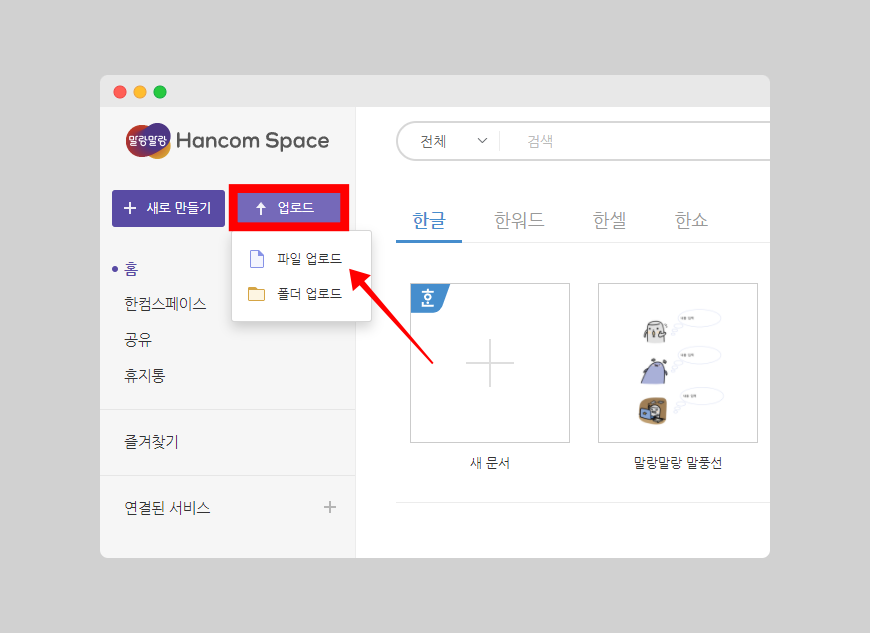Click the green maximize window button
The height and width of the screenshot is (633, 870).
tap(160, 92)
